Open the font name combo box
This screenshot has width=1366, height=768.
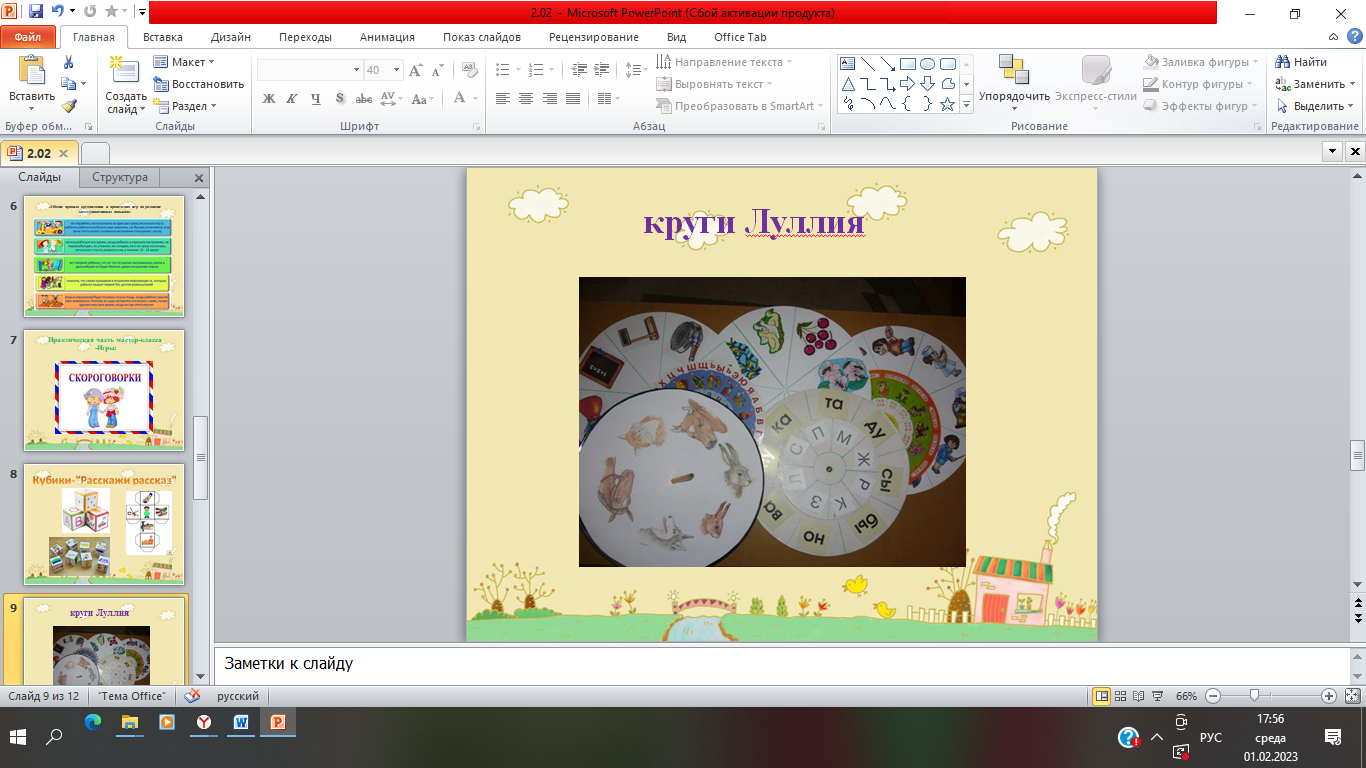click(x=310, y=70)
